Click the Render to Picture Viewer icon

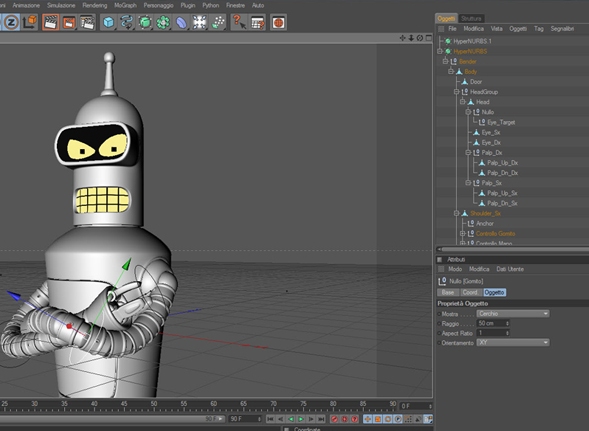[x=69, y=22]
